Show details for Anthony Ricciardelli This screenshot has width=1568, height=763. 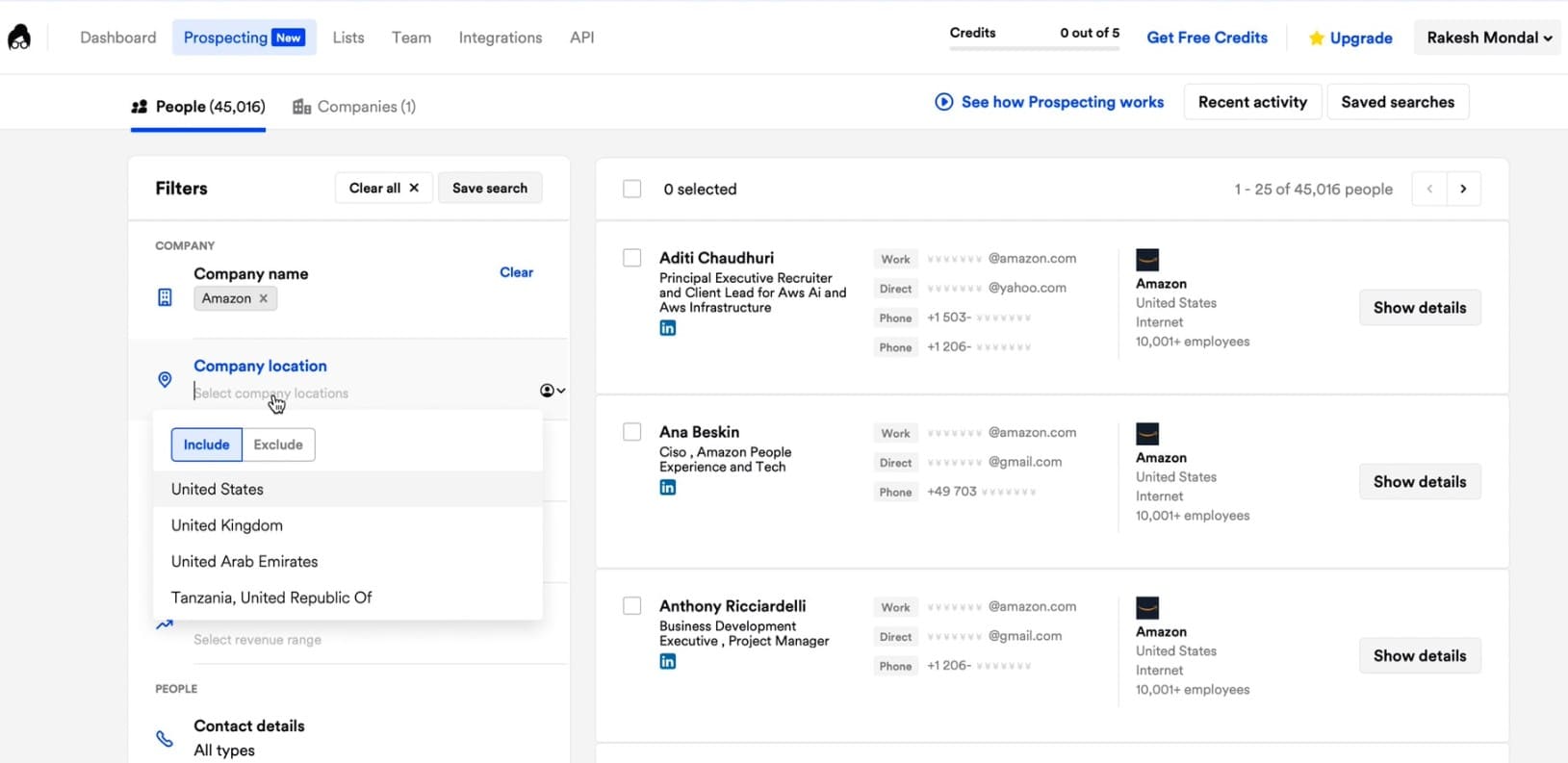point(1420,656)
